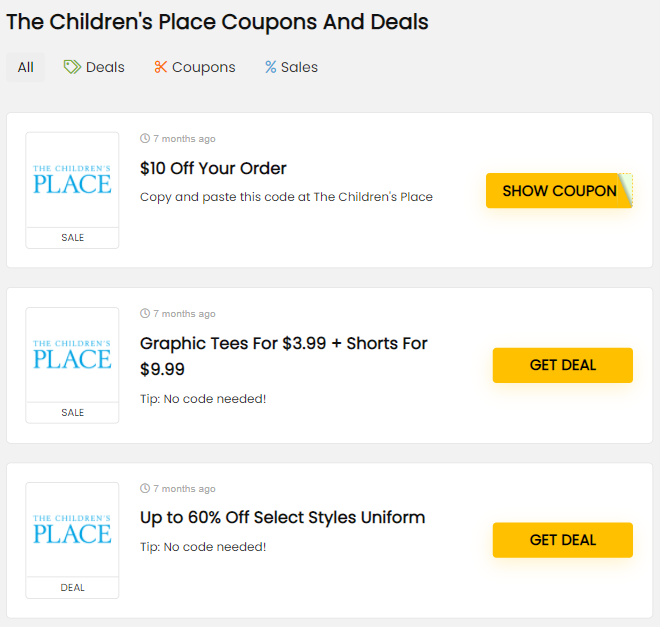The image size is (660, 627).
Task: Open the Coupons tab
Action: 203,67
